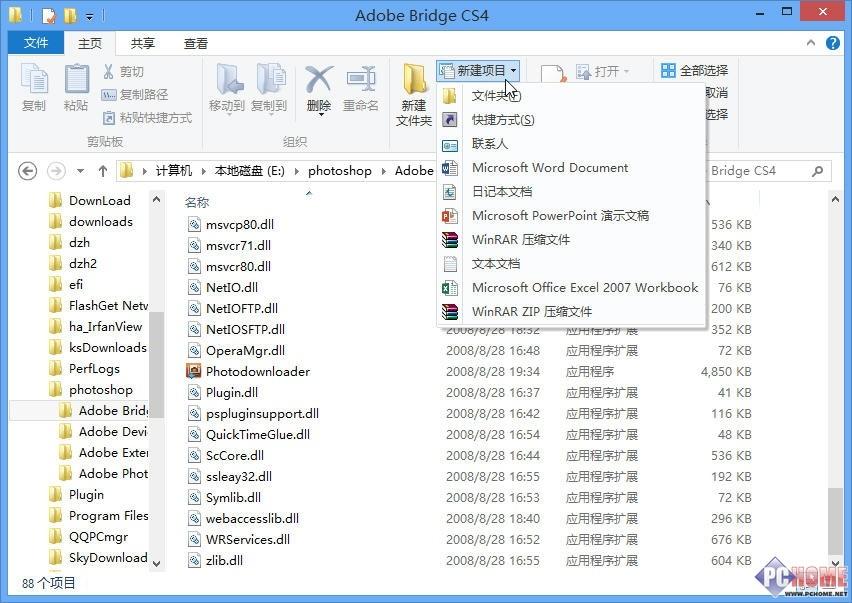The height and width of the screenshot is (603, 852).
Task: Choose Microsoft PowerPoint 演示文稿 entry
Action: click(x=571, y=215)
